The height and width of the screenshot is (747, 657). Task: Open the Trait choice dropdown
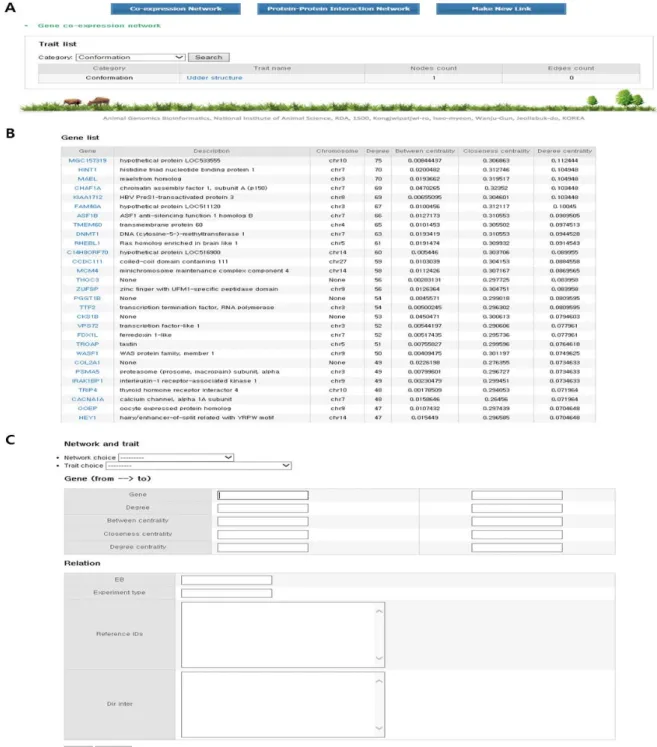pos(198,465)
